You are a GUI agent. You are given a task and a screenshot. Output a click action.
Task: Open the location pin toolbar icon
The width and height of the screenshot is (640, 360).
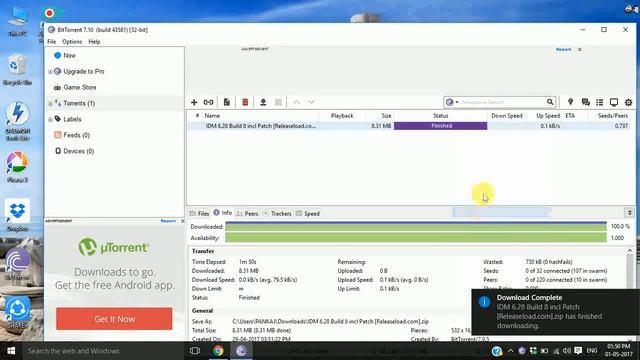tap(570, 102)
